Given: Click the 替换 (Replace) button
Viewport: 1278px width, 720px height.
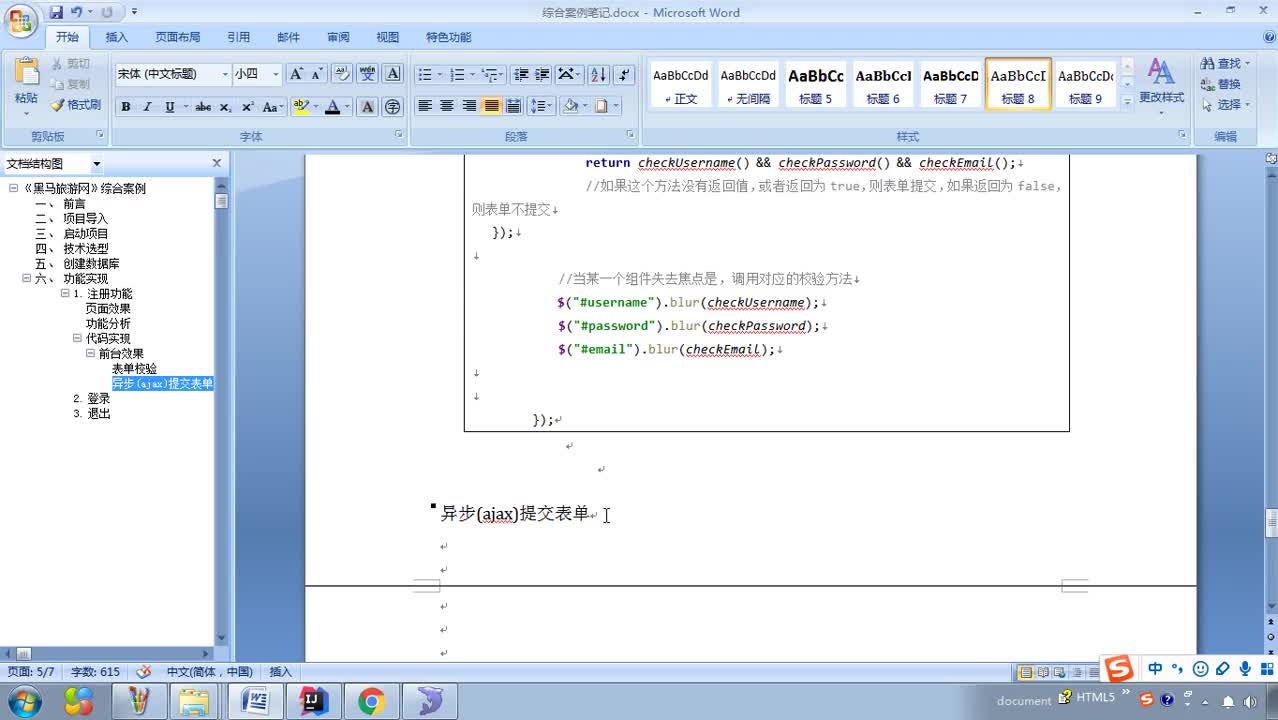Looking at the screenshot, I should pyautogui.click(x=1221, y=84).
